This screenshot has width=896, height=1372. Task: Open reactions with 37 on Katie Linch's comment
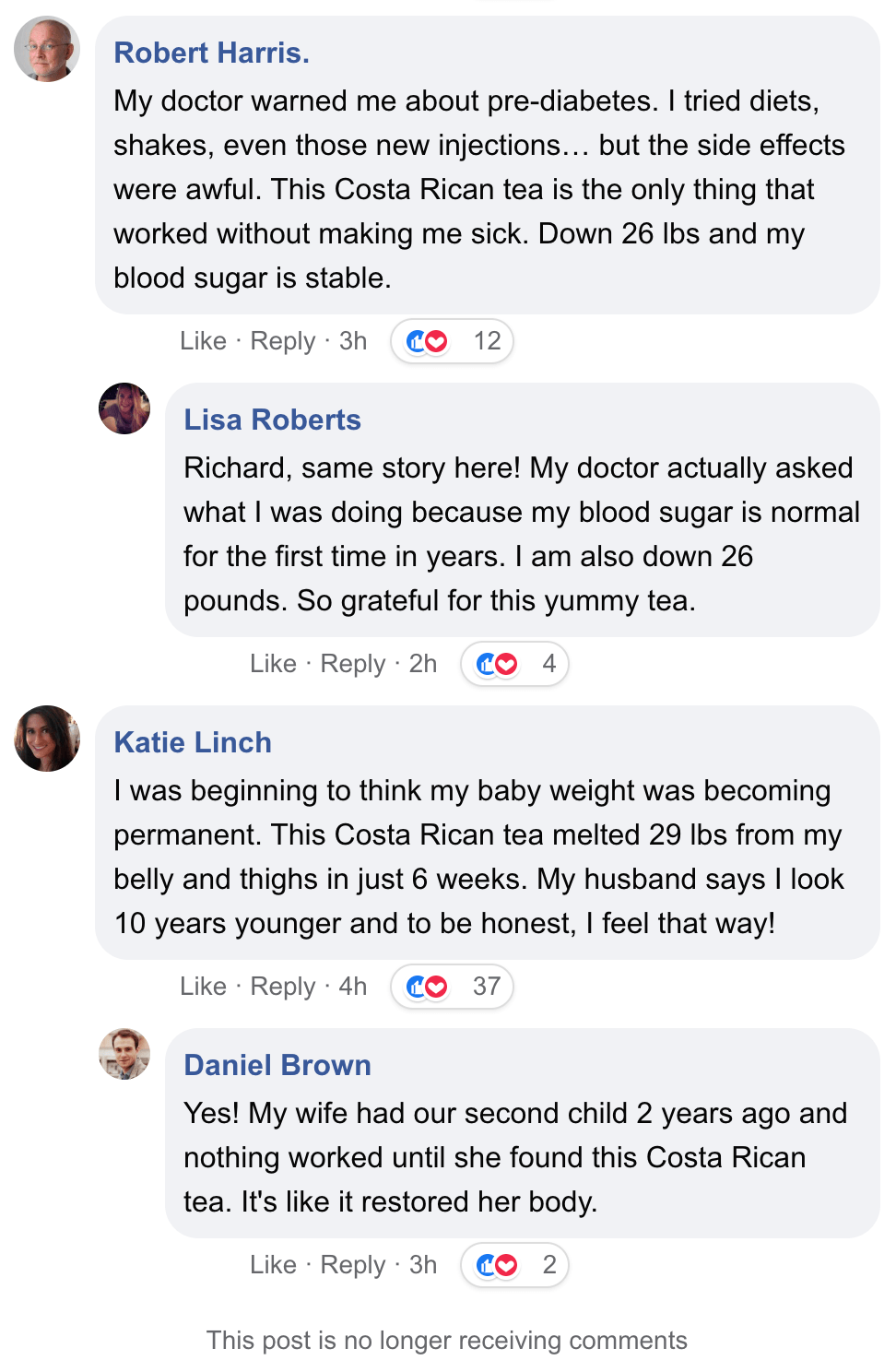click(x=452, y=987)
